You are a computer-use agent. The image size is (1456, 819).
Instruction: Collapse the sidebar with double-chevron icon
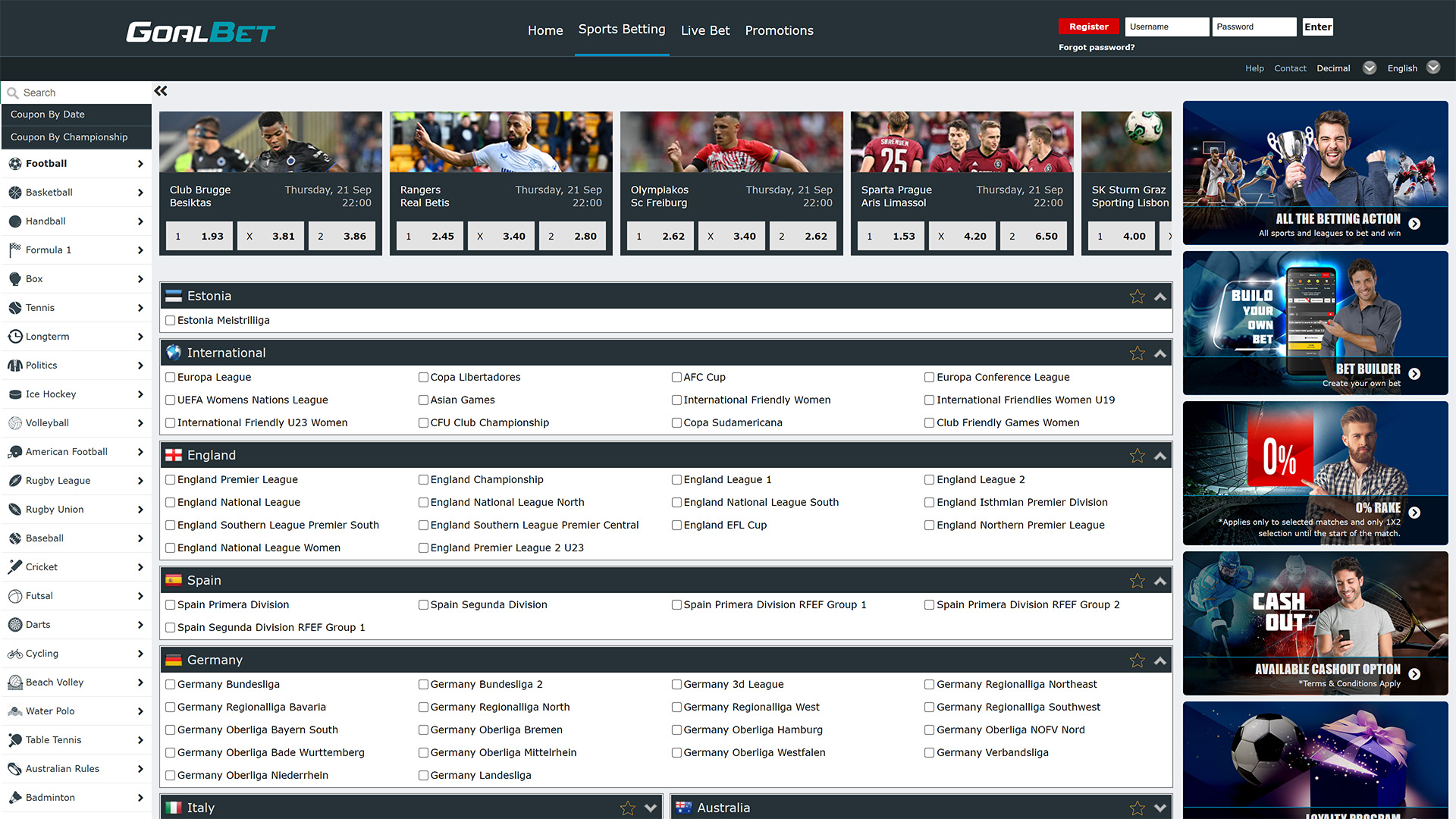coord(161,91)
